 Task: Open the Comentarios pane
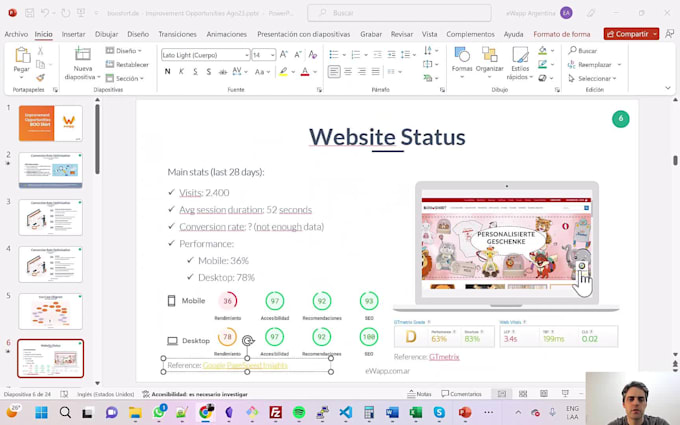[x=461, y=394]
